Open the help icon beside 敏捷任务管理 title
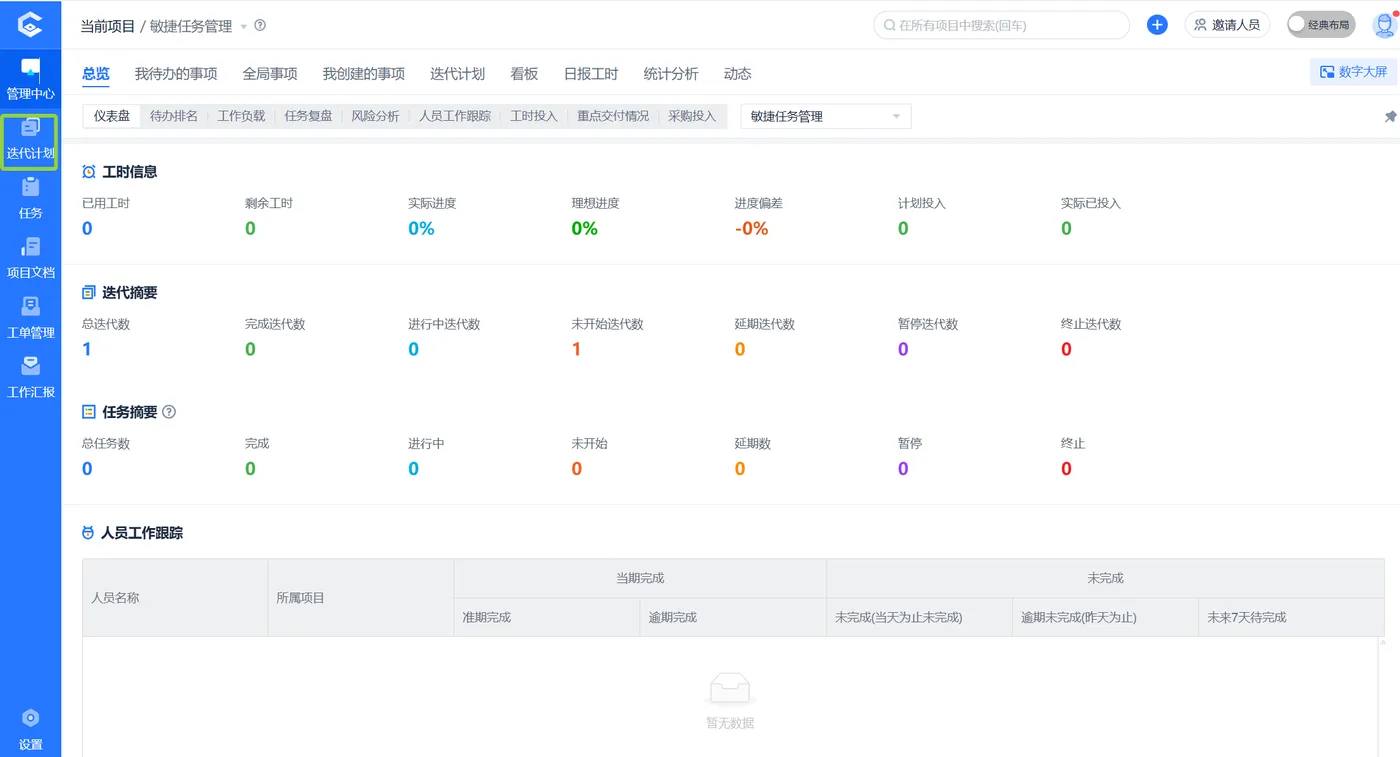1400x757 pixels. coord(259,26)
